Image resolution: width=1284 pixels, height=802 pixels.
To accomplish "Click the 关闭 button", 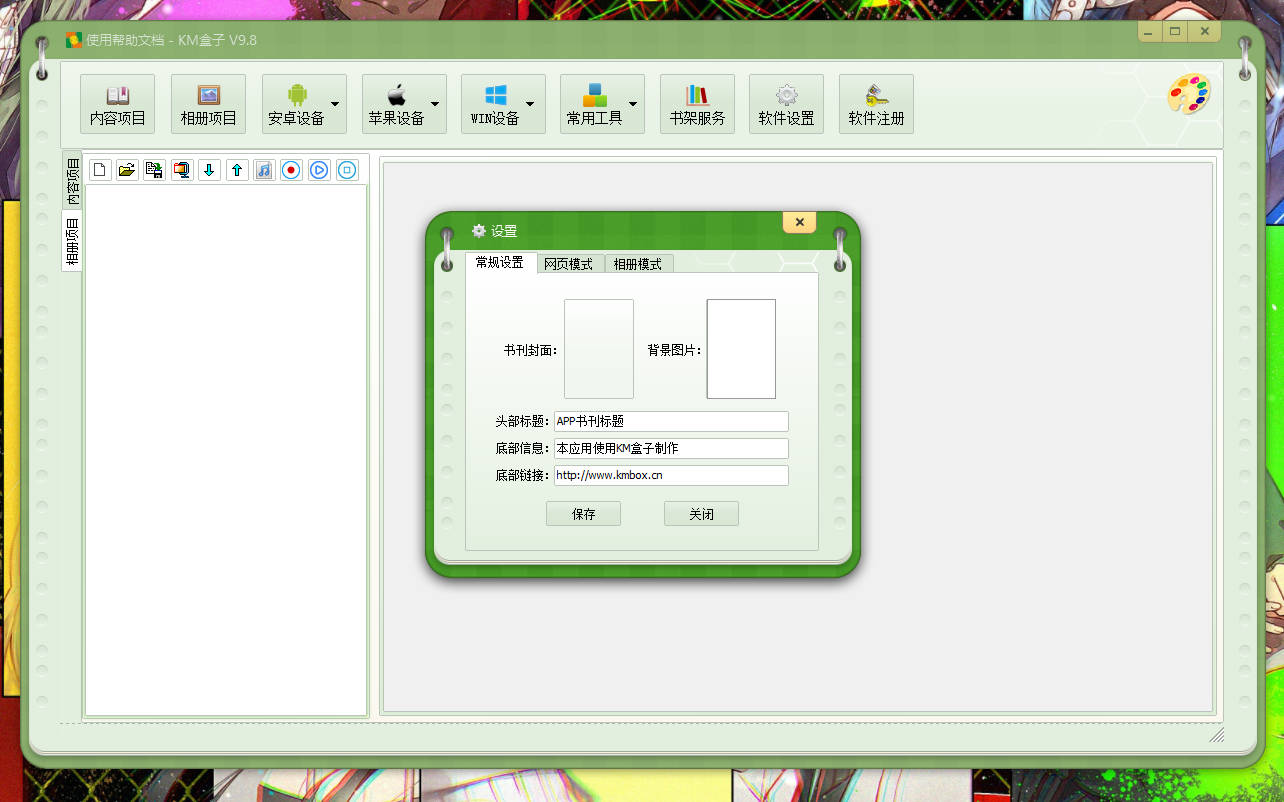I will click(701, 514).
